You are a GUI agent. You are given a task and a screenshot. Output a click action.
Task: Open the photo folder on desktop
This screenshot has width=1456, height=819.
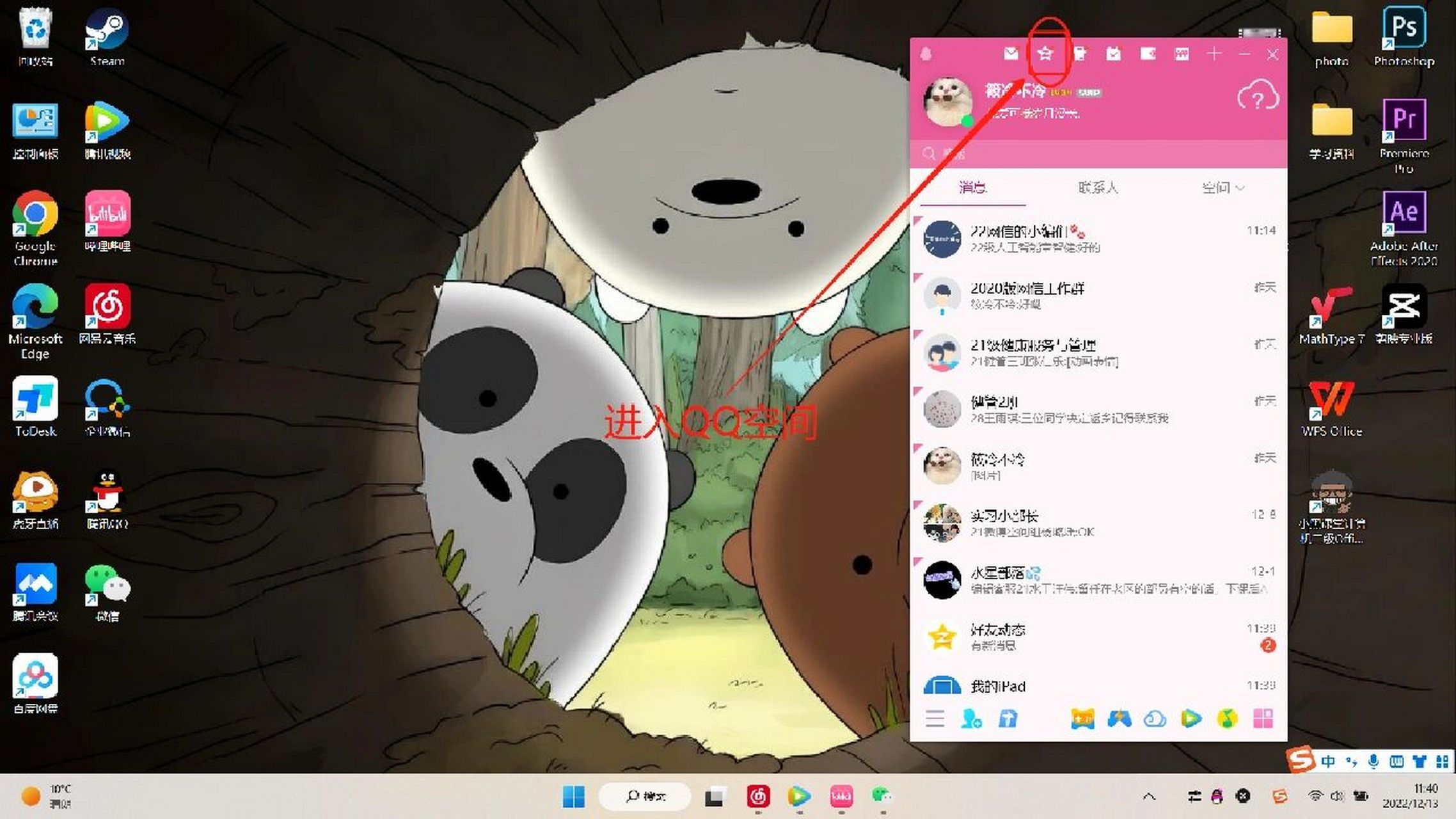click(x=1332, y=38)
